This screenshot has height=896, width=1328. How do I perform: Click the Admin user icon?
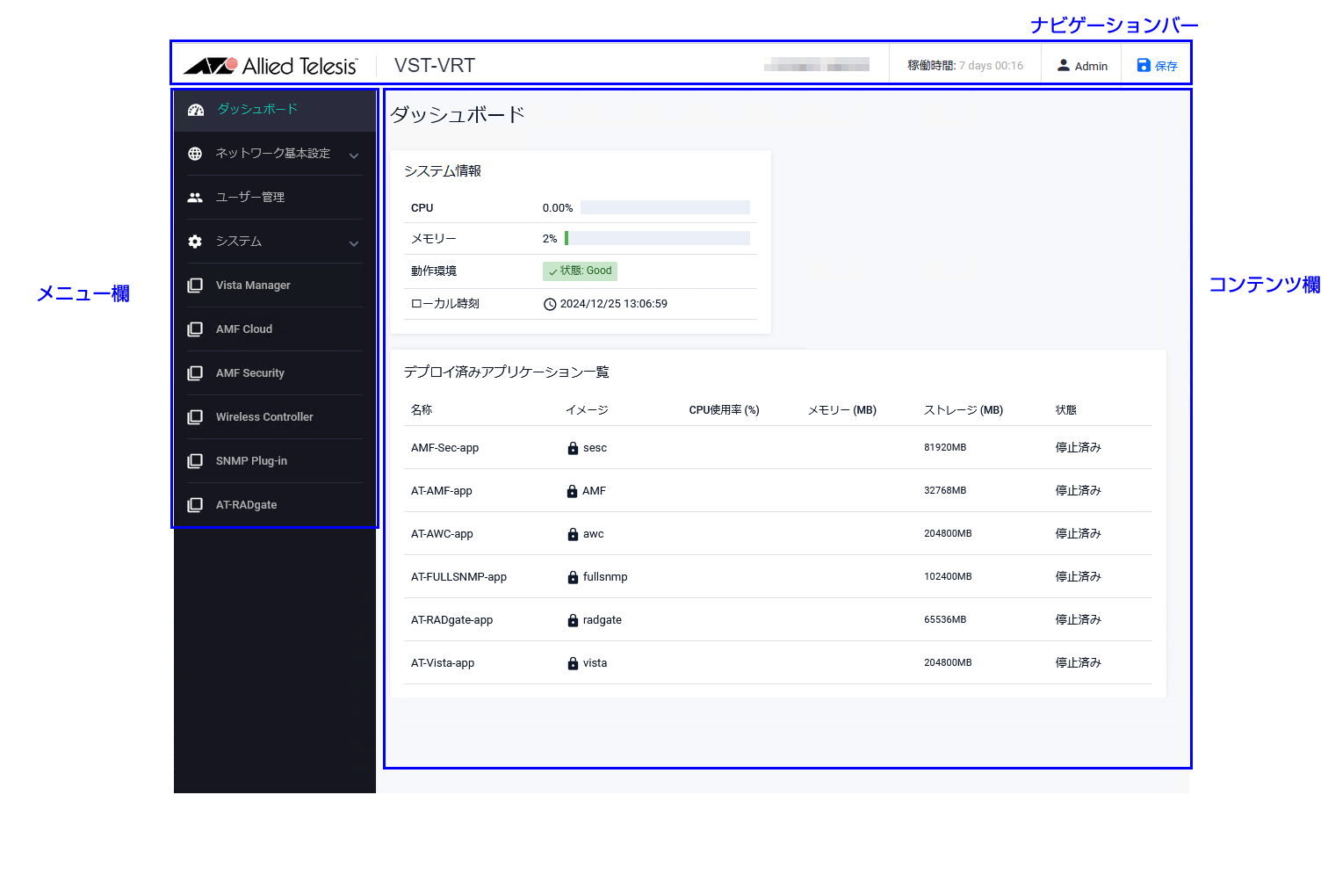(1064, 65)
